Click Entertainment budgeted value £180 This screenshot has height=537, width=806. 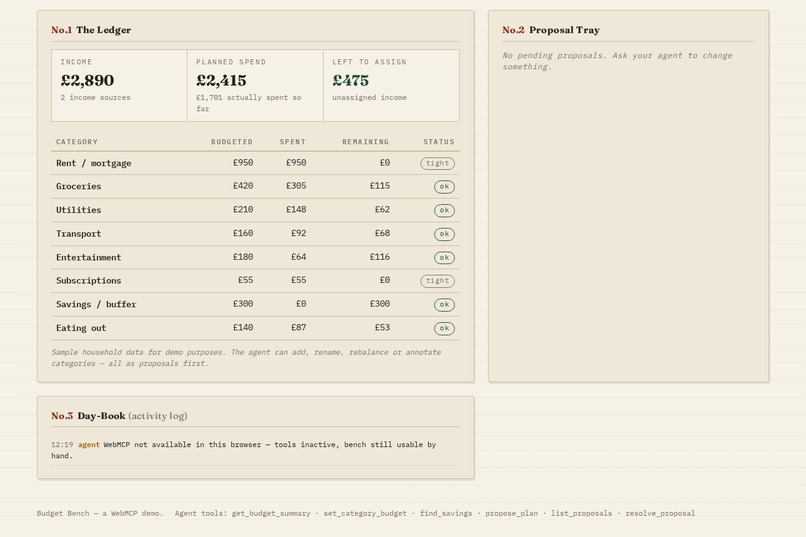[243, 256]
